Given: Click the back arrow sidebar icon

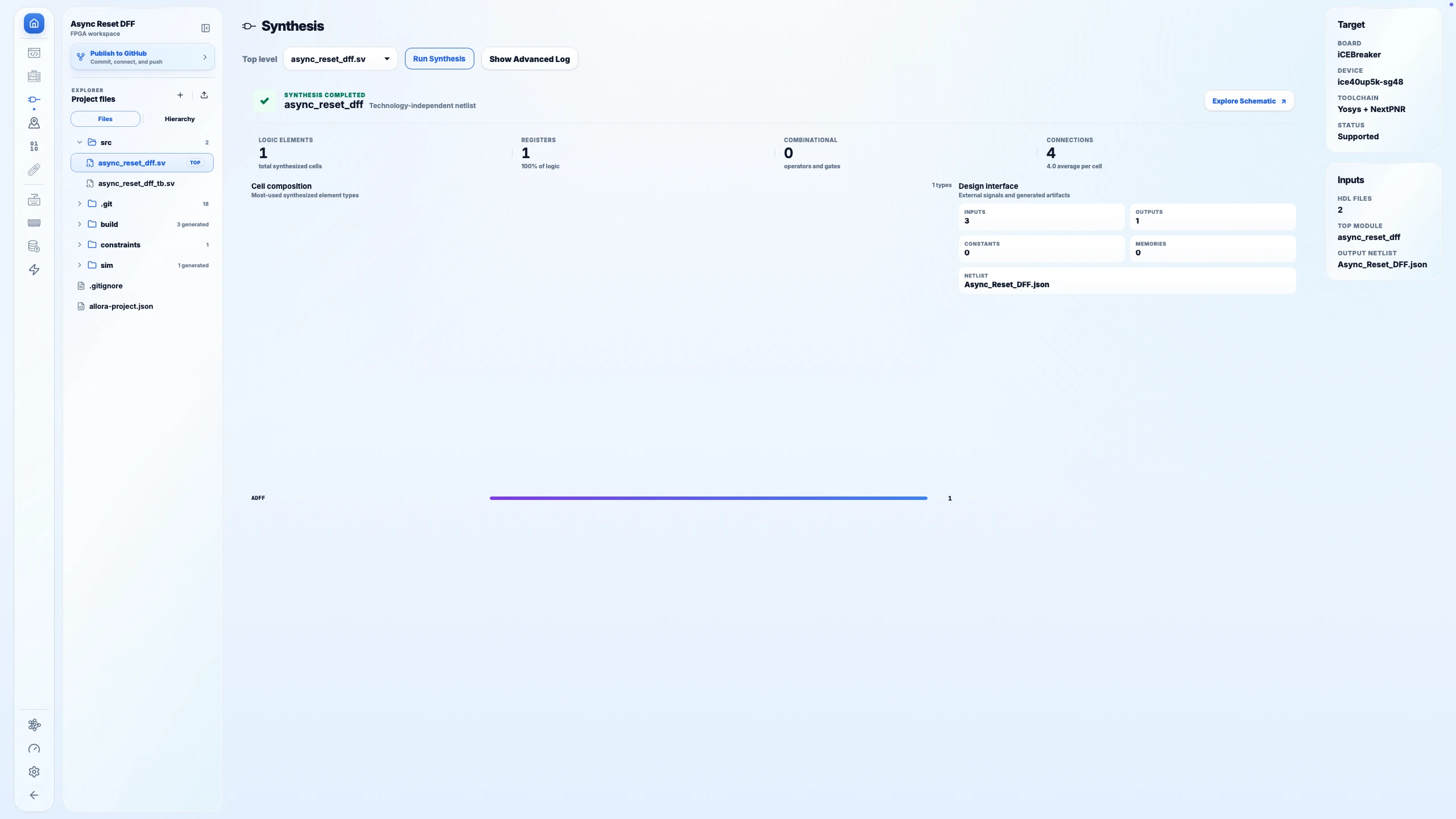Looking at the screenshot, I should pyautogui.click(x=34, y=795).
